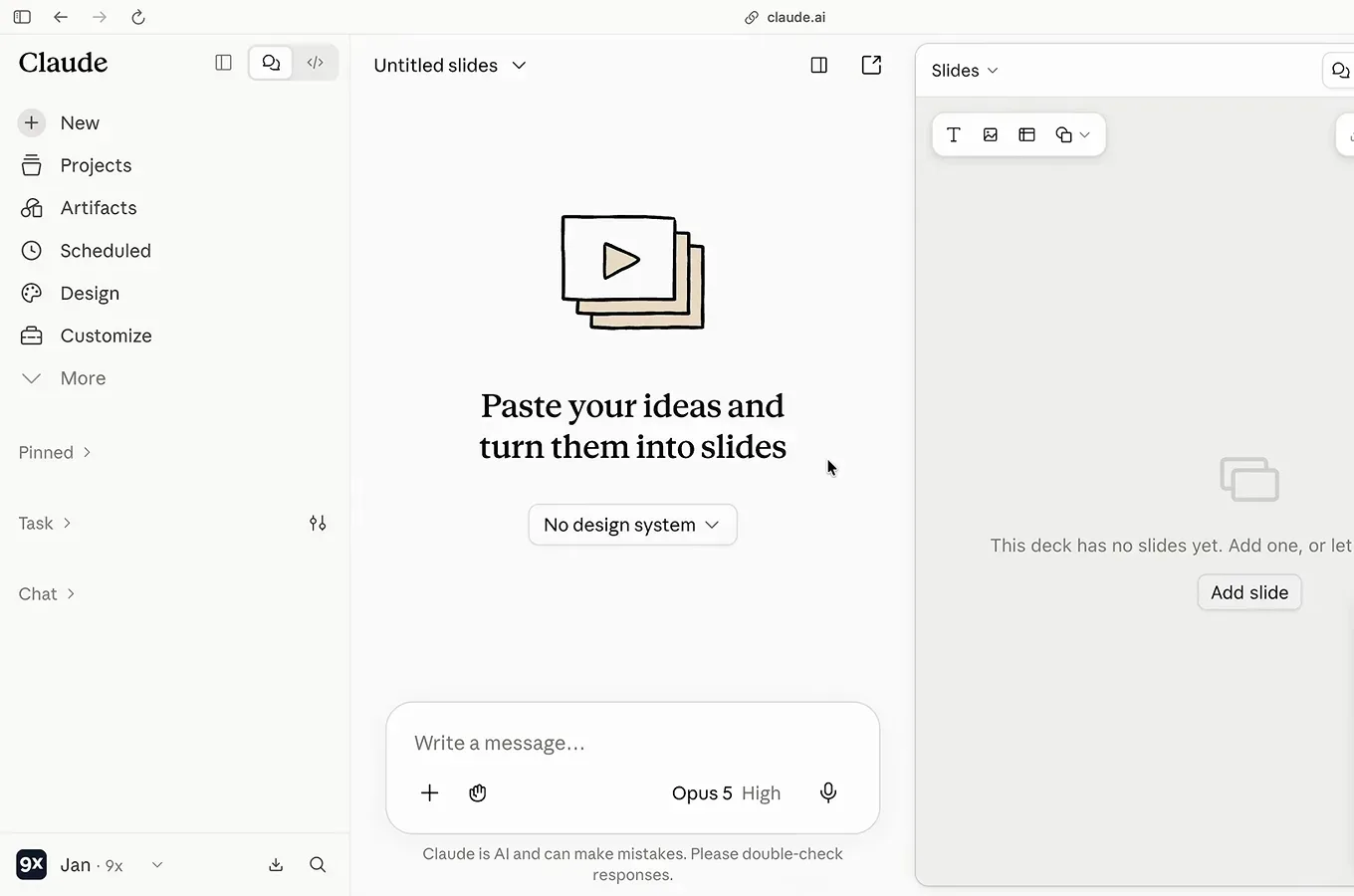The height and width of the screenshot is (896, 1354).
Task: Expand the Task section
Action: point(45,523)
